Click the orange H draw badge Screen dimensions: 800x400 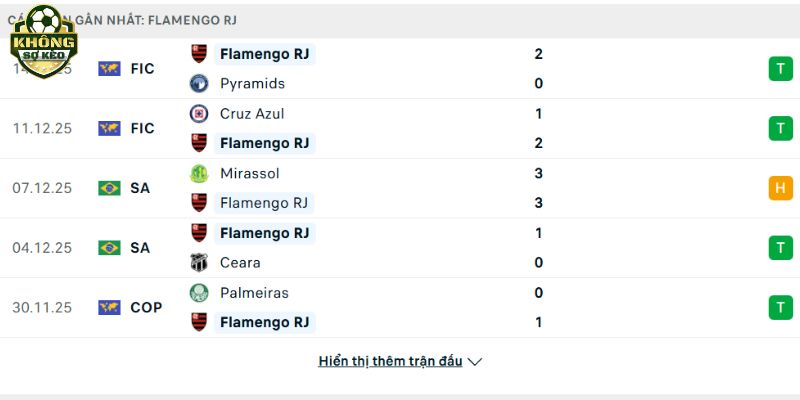pyautogui.click(x=780, y=188)
